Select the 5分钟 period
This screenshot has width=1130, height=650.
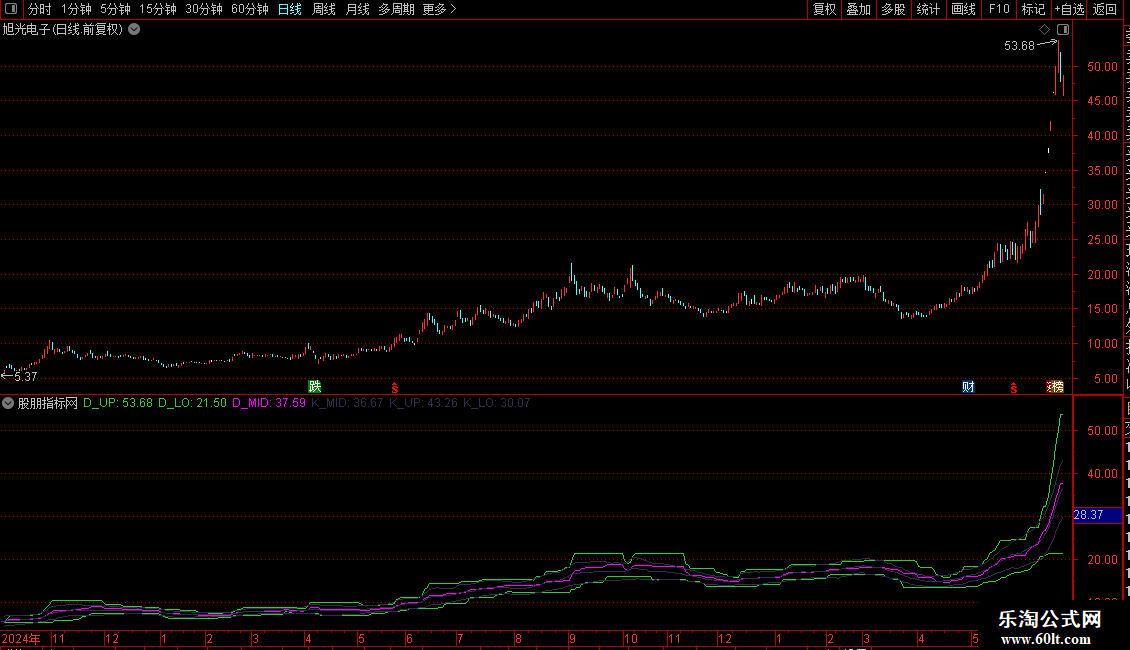point(115,9)
